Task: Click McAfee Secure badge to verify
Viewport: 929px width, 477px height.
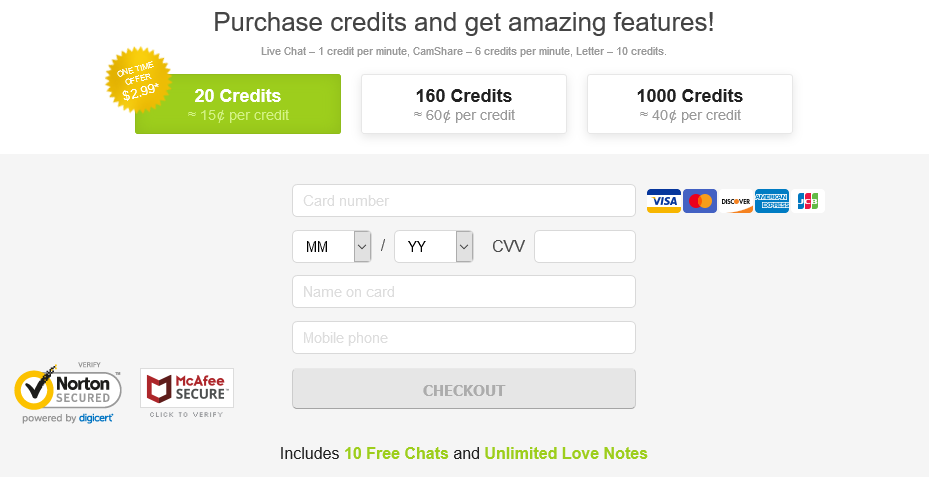Action: tap(187, 393)
